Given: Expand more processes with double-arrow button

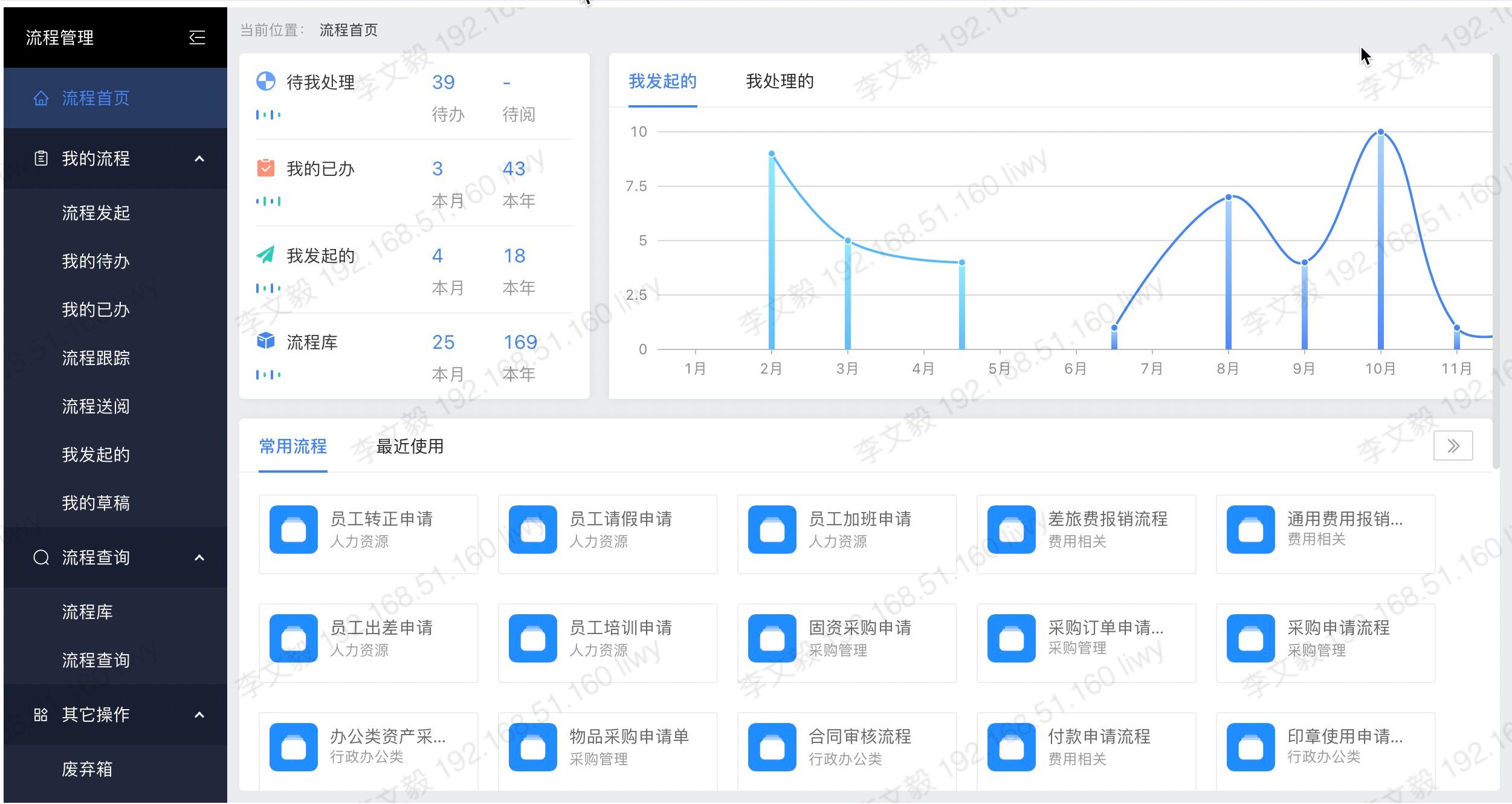Looking at the screenshot, I should coord(1453,446).
